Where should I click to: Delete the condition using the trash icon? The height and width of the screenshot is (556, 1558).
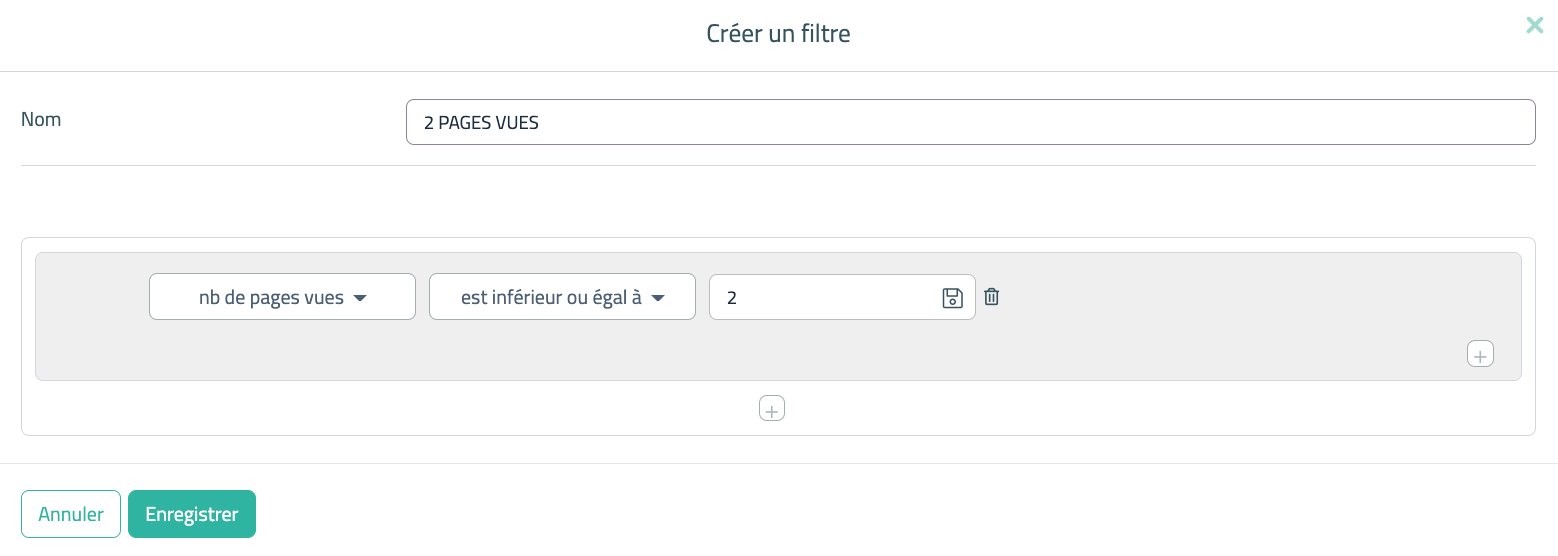(x=991, y=296)
